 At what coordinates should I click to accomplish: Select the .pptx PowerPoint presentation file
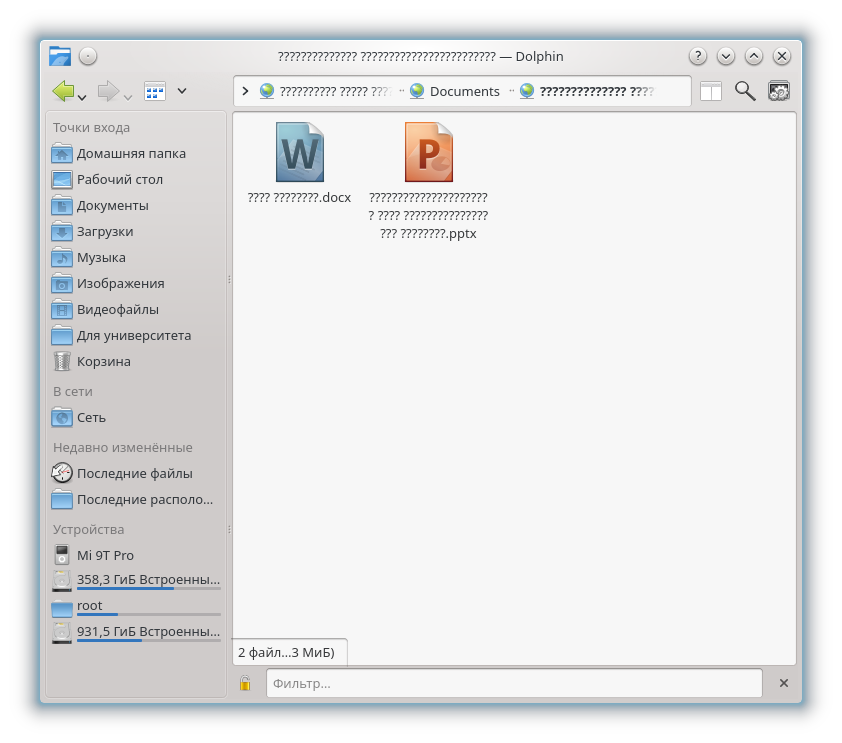coord(428,153)
